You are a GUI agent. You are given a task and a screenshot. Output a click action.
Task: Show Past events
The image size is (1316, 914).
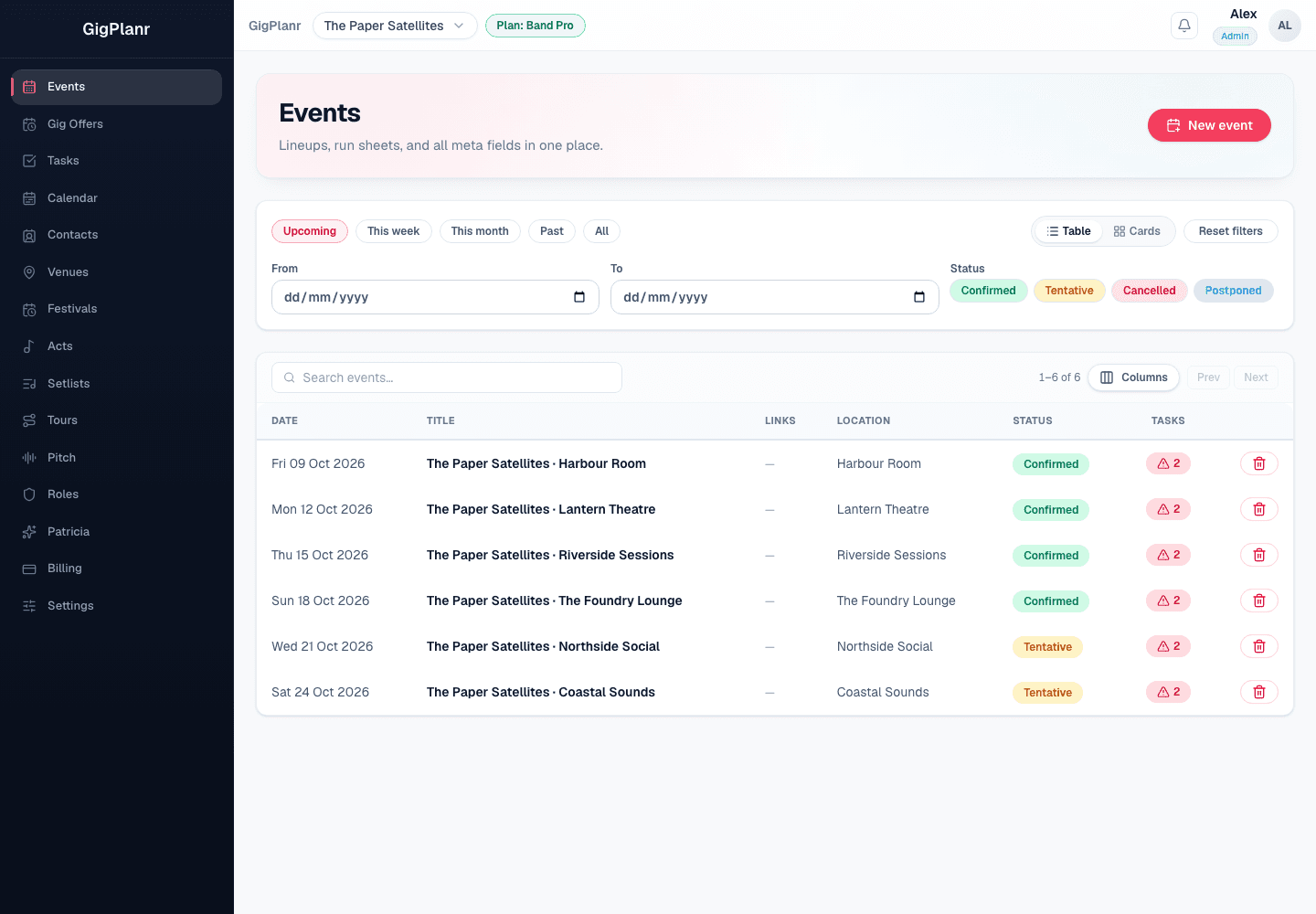[552, 231]
